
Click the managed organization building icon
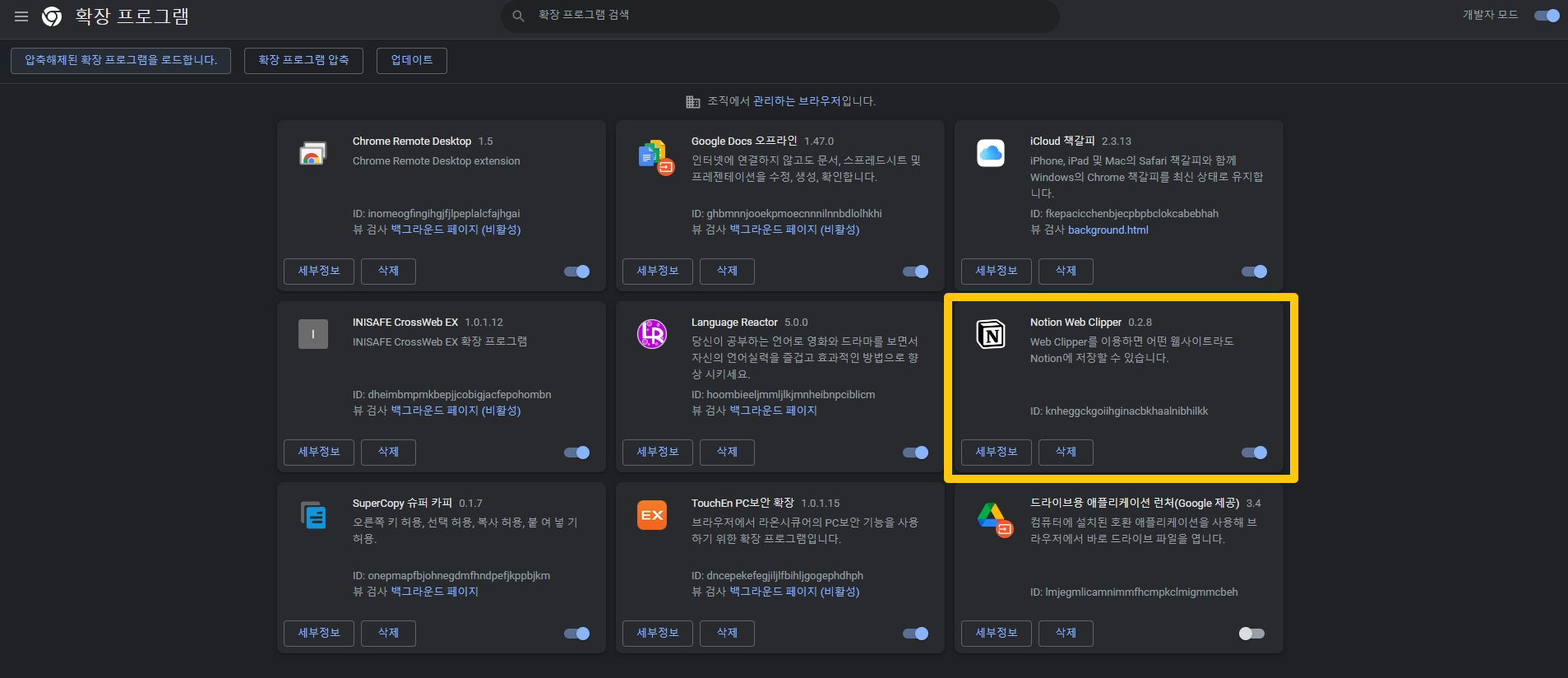[x=693, y=101]
